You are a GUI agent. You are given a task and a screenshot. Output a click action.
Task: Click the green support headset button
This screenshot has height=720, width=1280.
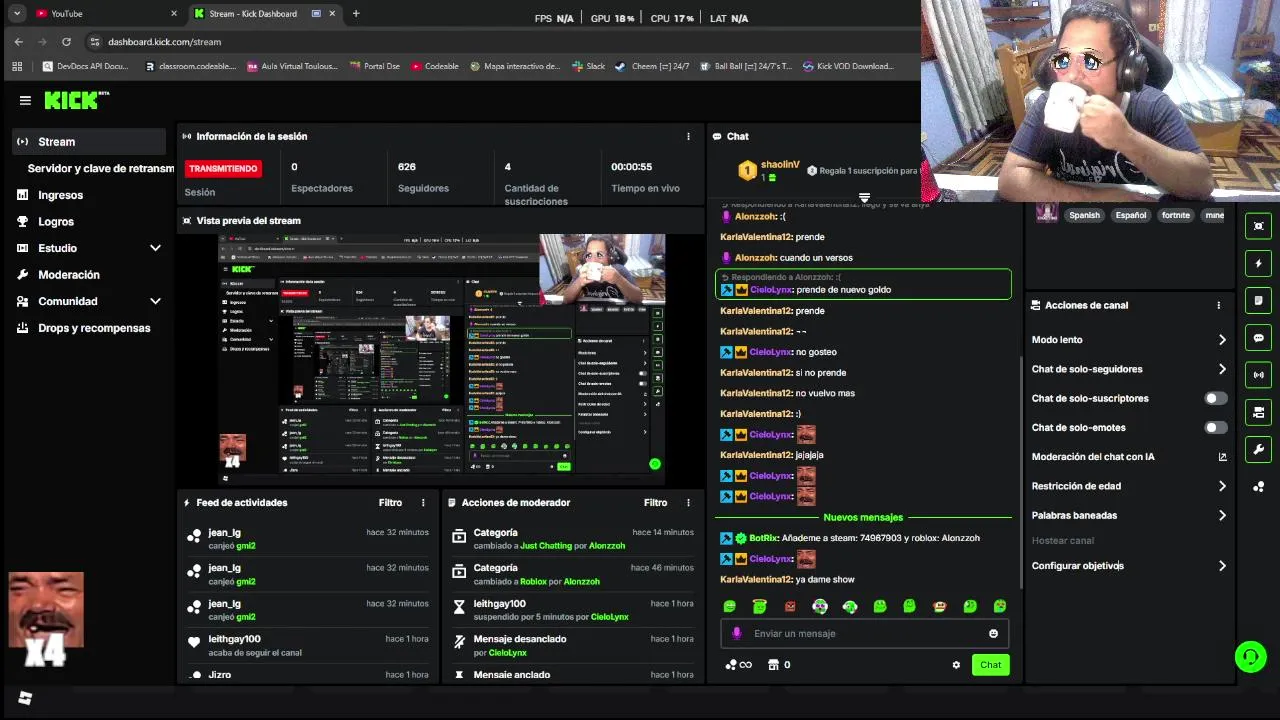click(1250, 656)
